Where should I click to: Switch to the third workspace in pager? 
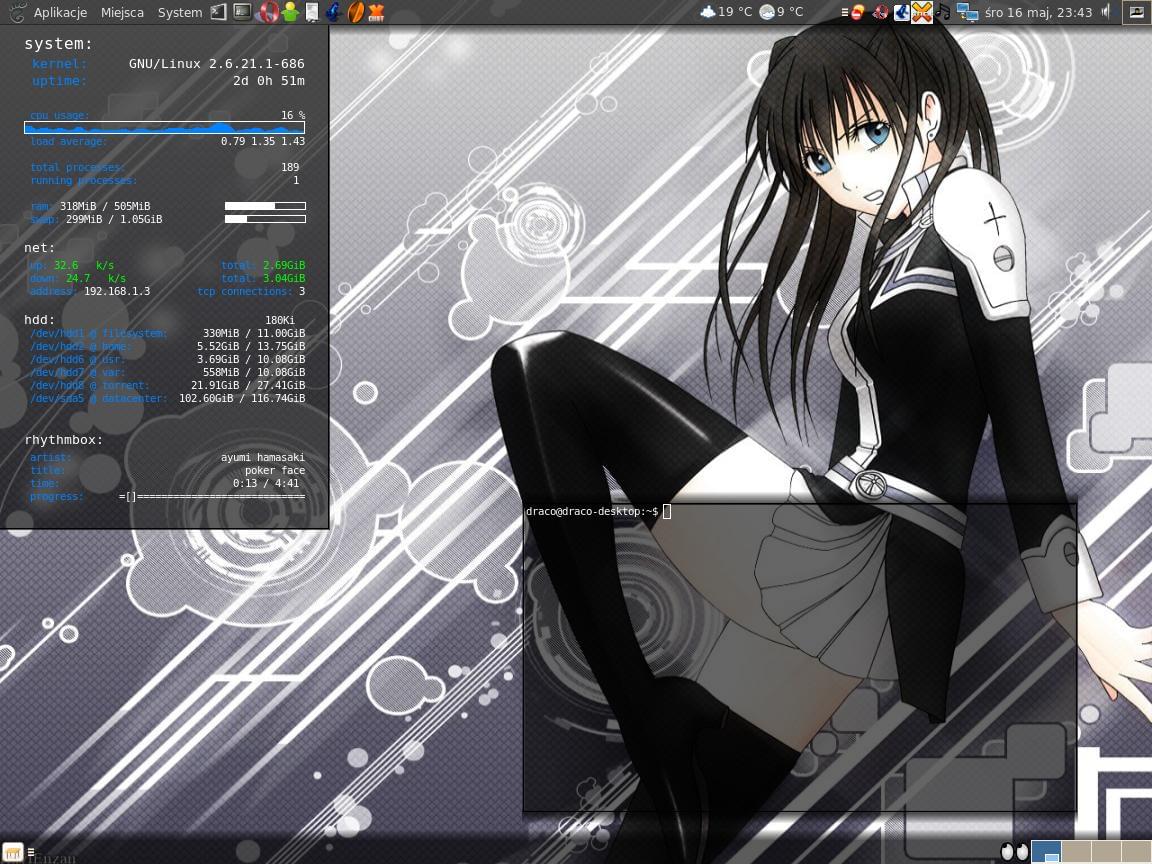(1106, 852)
